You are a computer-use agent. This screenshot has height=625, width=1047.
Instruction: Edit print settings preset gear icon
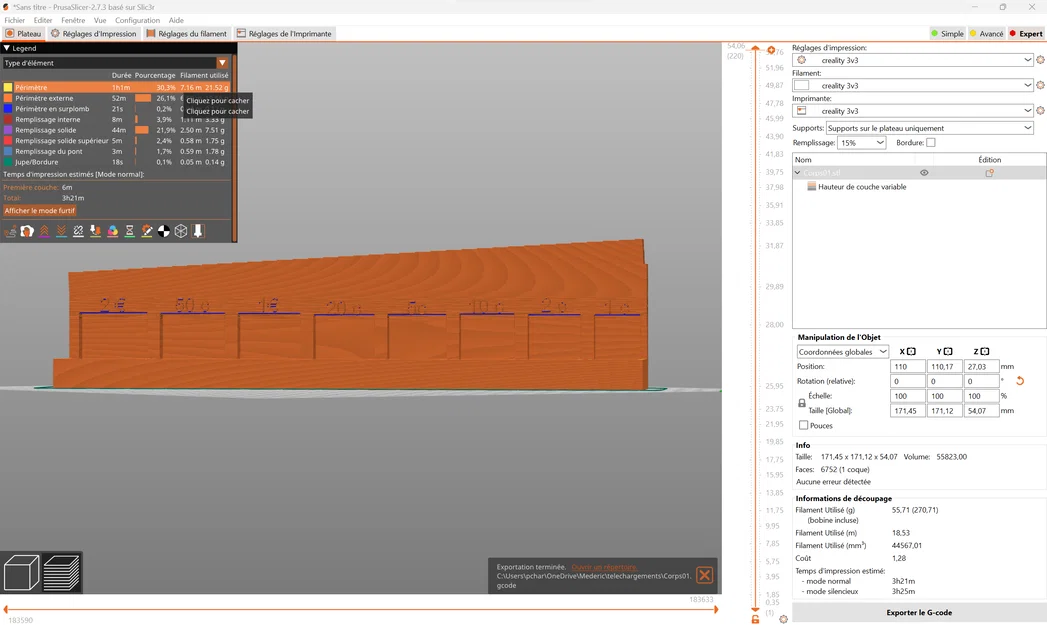coord(1040,60)
